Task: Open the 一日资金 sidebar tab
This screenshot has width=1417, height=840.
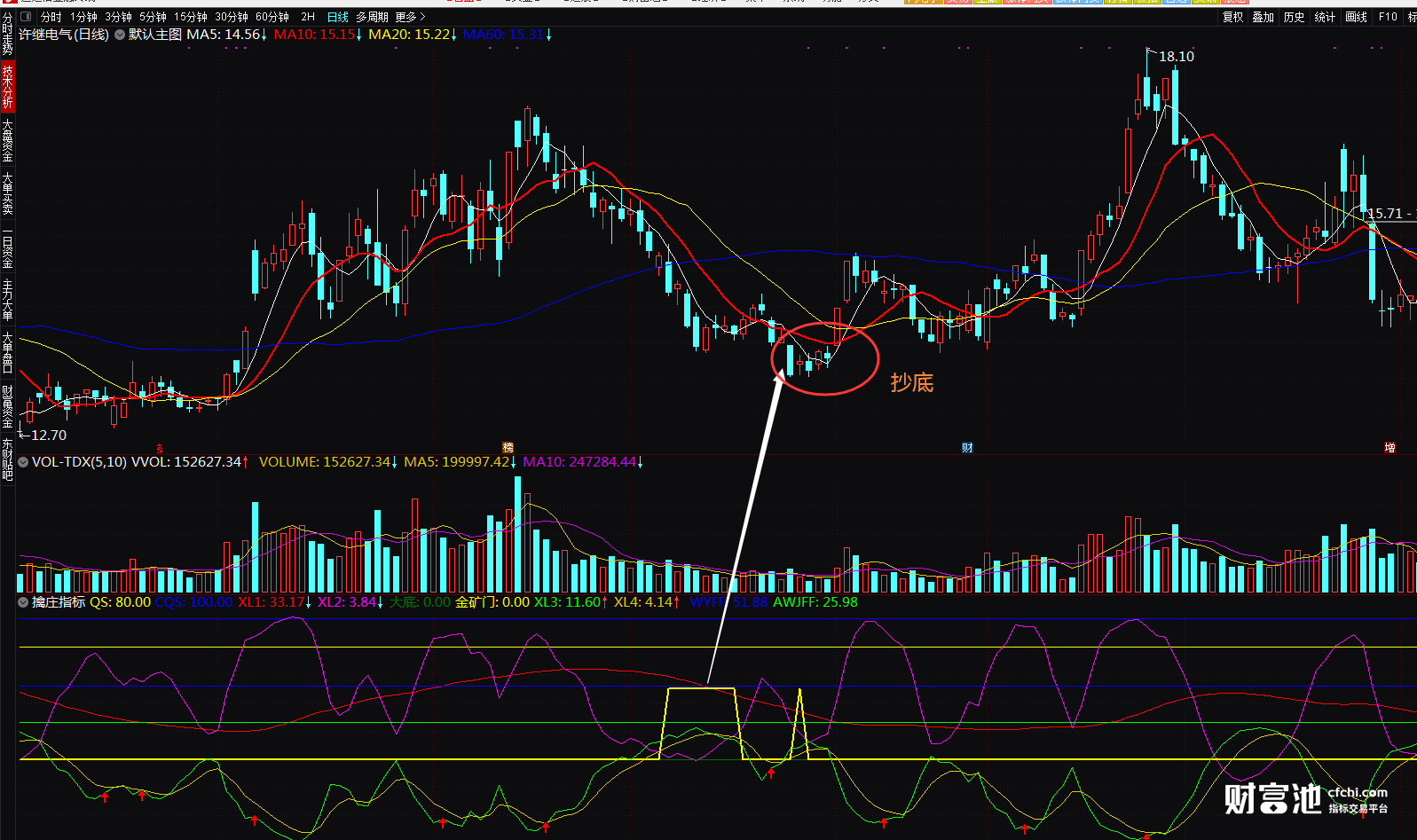Action: click(x=7, y=247)
